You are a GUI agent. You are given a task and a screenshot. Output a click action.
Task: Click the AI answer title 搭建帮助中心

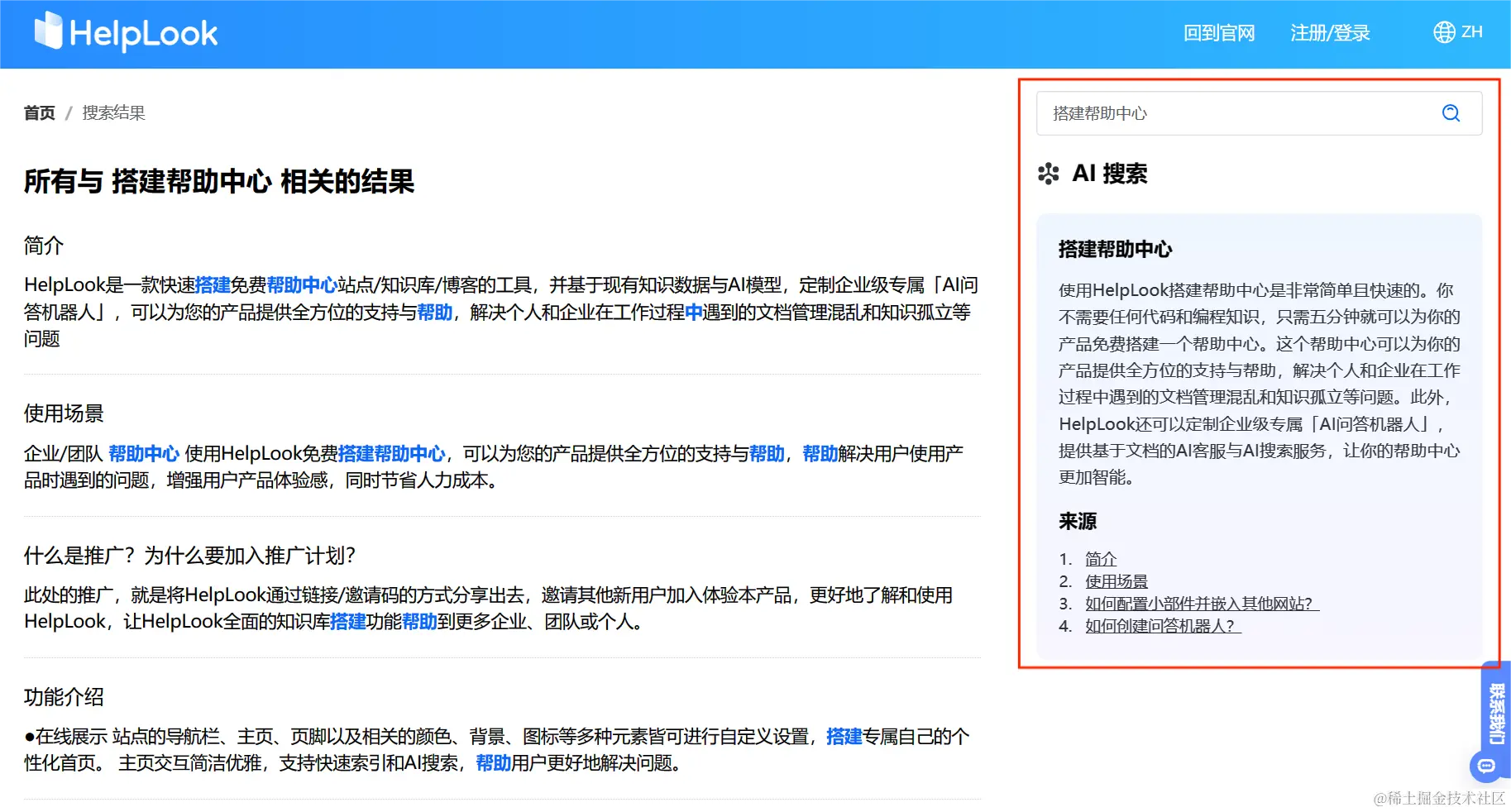[x=1115, y=249]
